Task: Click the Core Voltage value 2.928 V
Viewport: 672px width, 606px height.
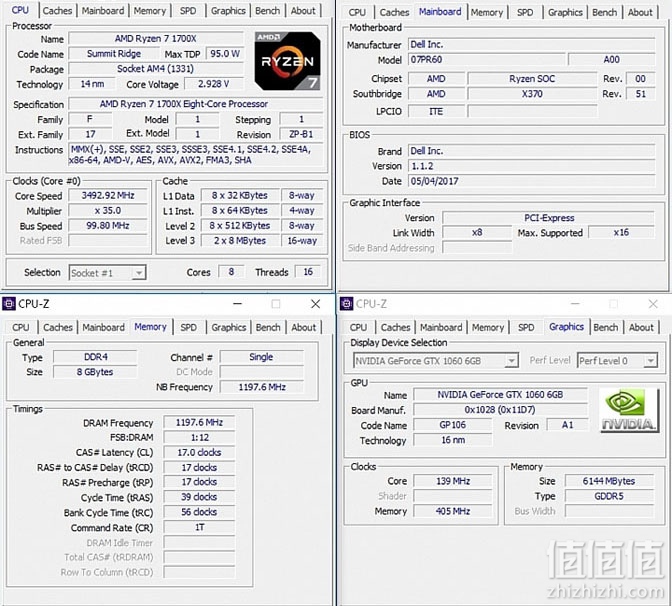Action: [x=213, y=84]
